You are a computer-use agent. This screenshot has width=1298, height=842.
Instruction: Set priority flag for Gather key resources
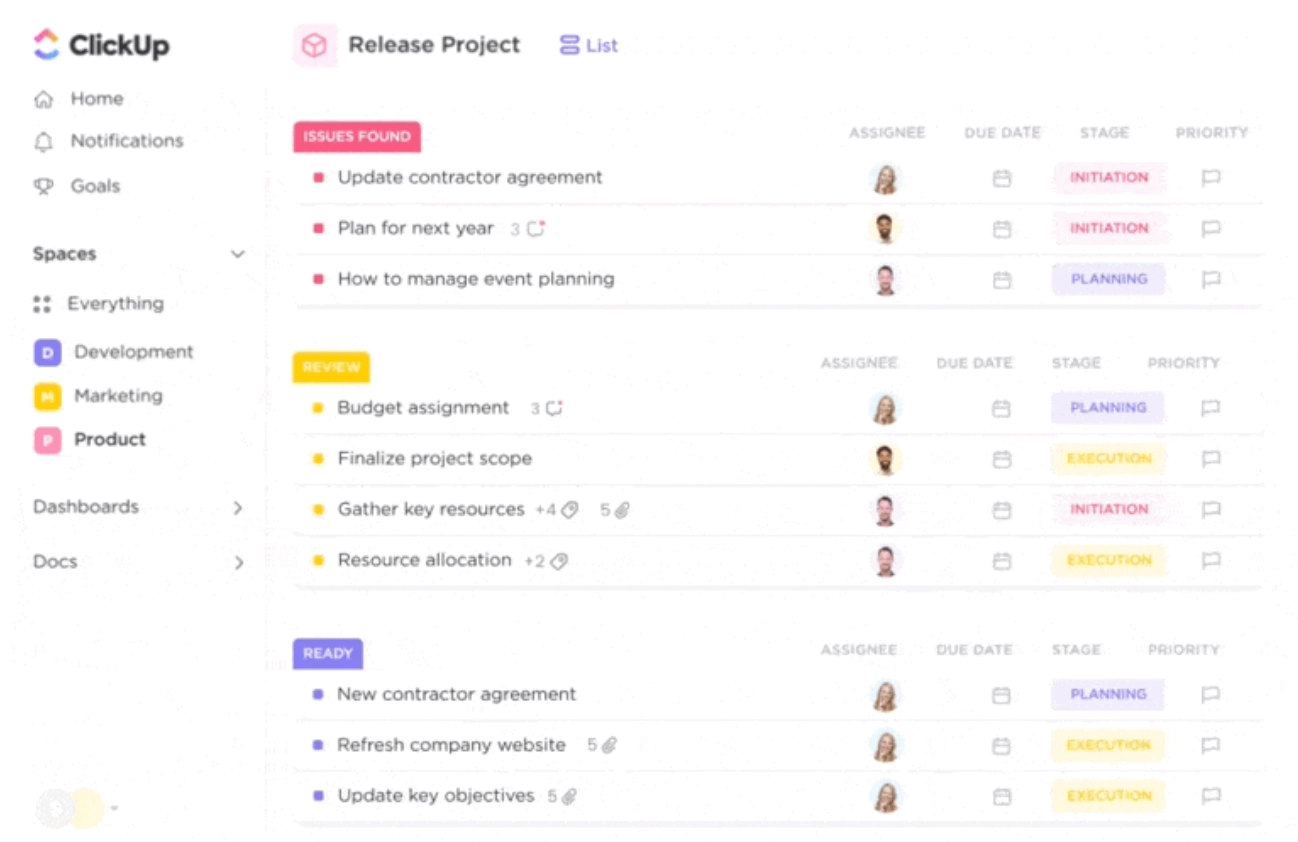coord(1211,510)
